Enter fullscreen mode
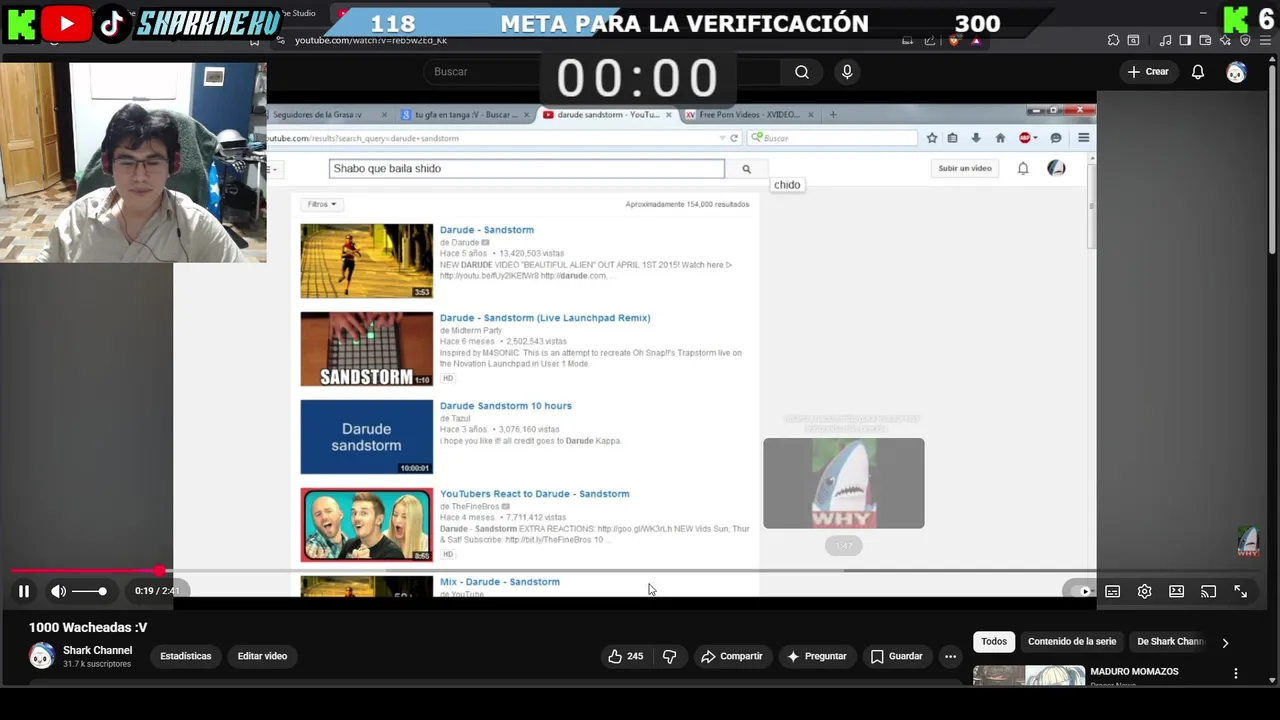 pyautogui.click(x=1240, y=591)
